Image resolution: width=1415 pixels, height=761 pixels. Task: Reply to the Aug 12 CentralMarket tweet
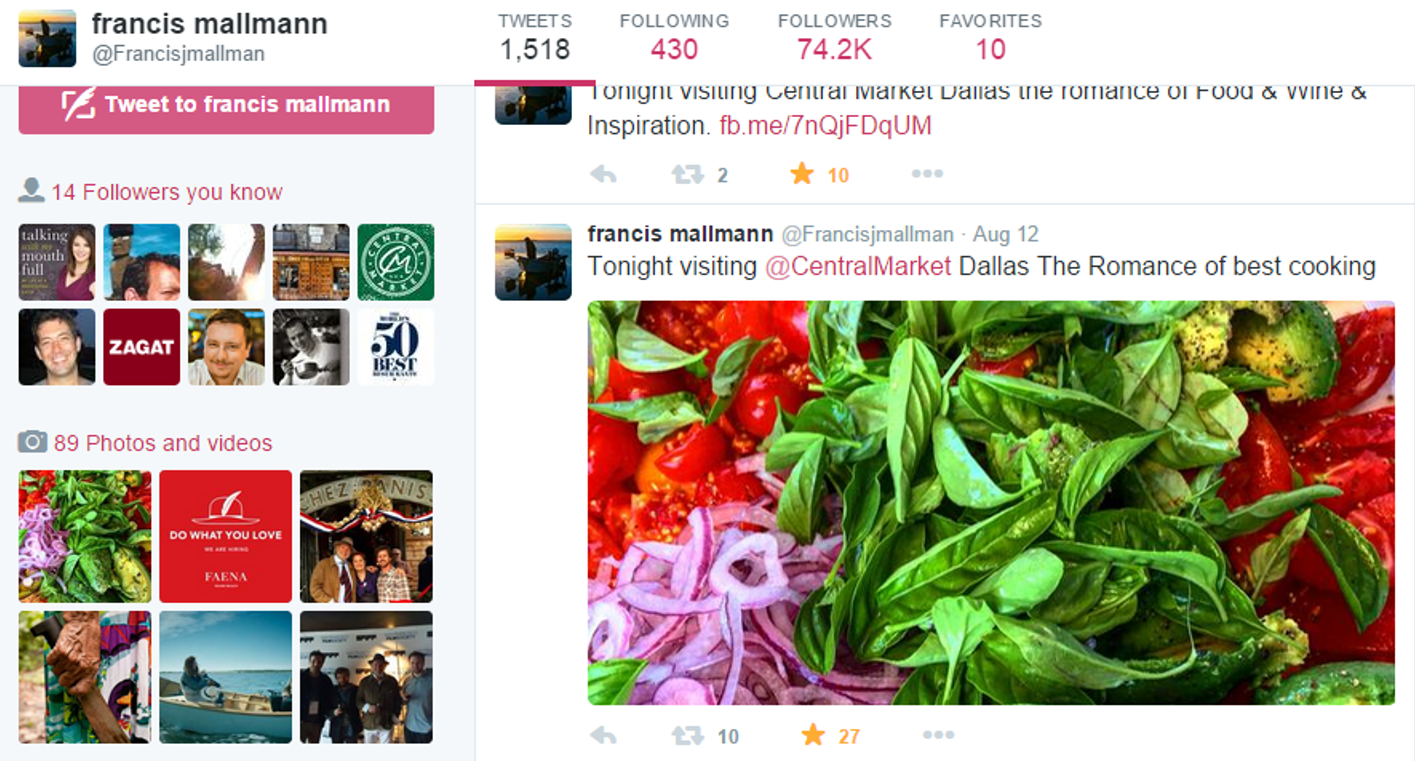603,736
